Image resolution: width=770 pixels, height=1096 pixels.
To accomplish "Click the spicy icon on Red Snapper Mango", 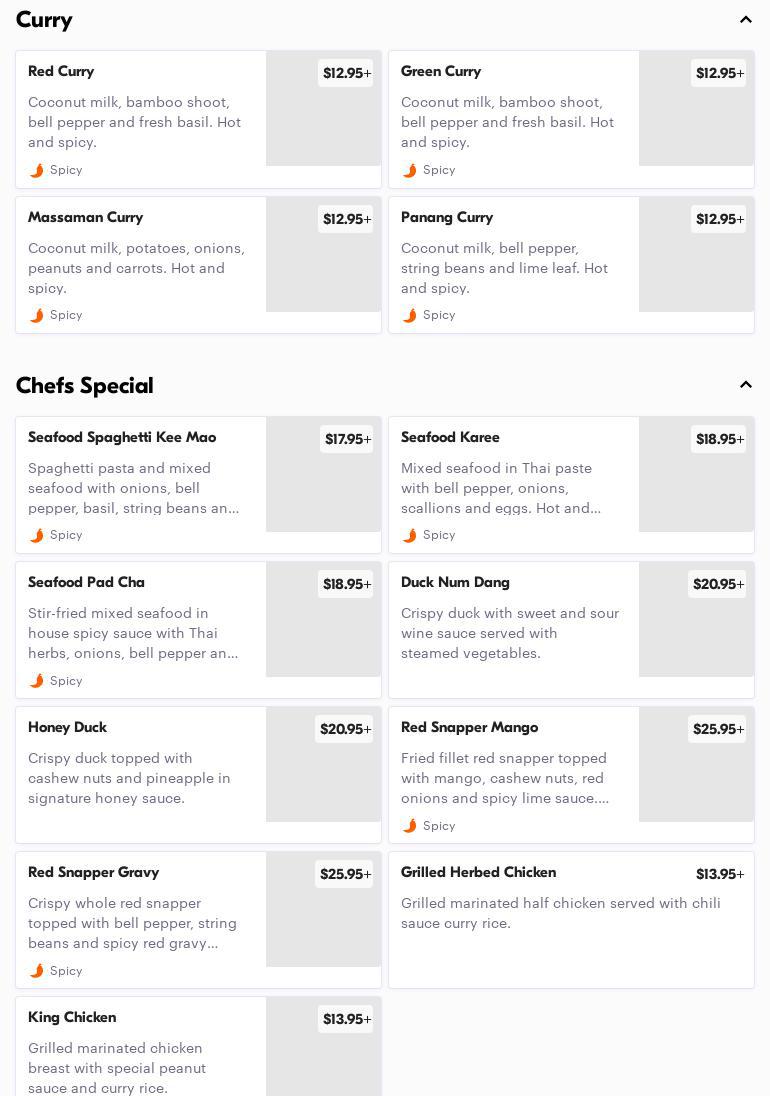I will (x=410, y=826).
